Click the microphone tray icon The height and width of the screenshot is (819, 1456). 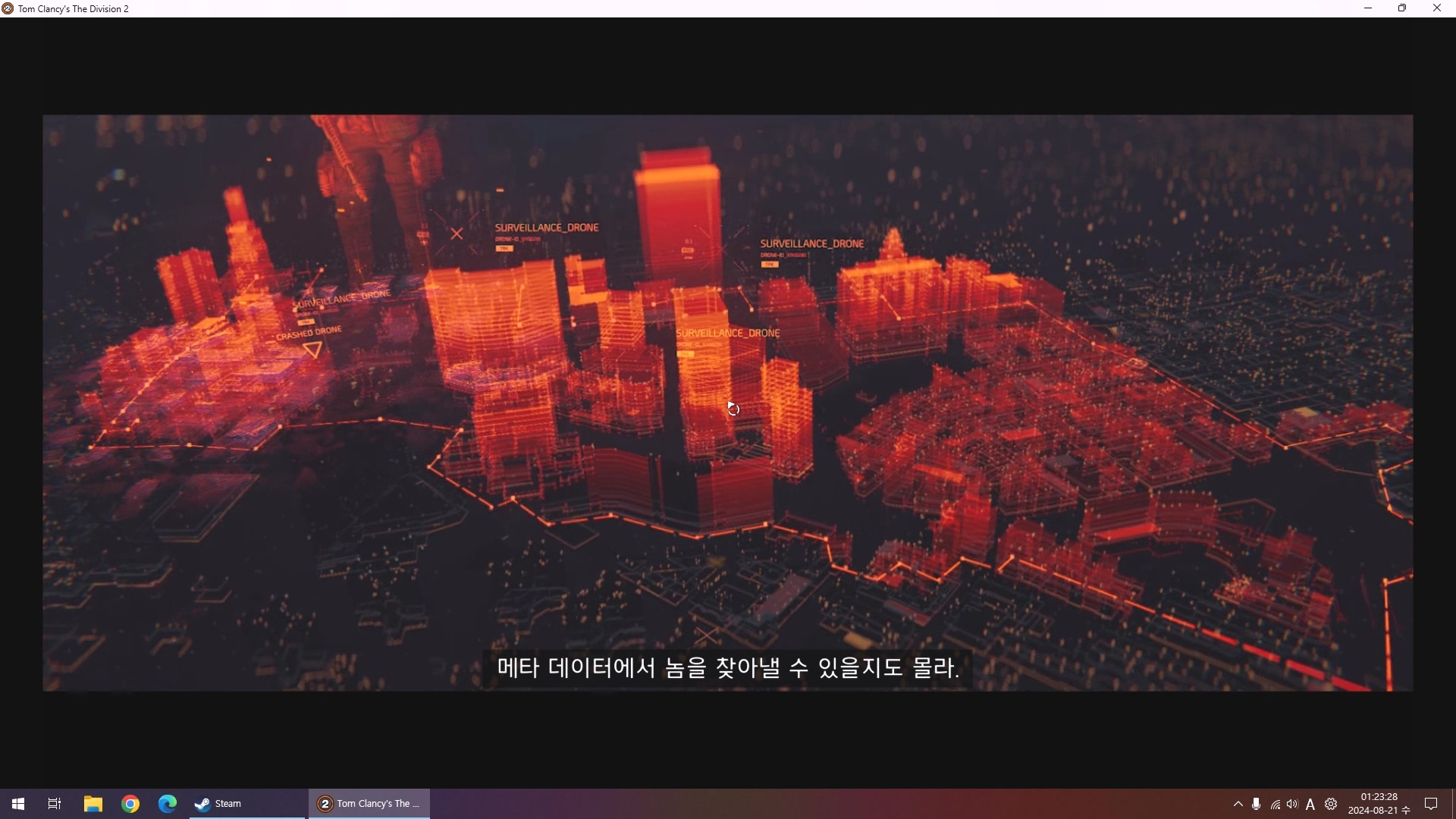(x=1257, y=804)
